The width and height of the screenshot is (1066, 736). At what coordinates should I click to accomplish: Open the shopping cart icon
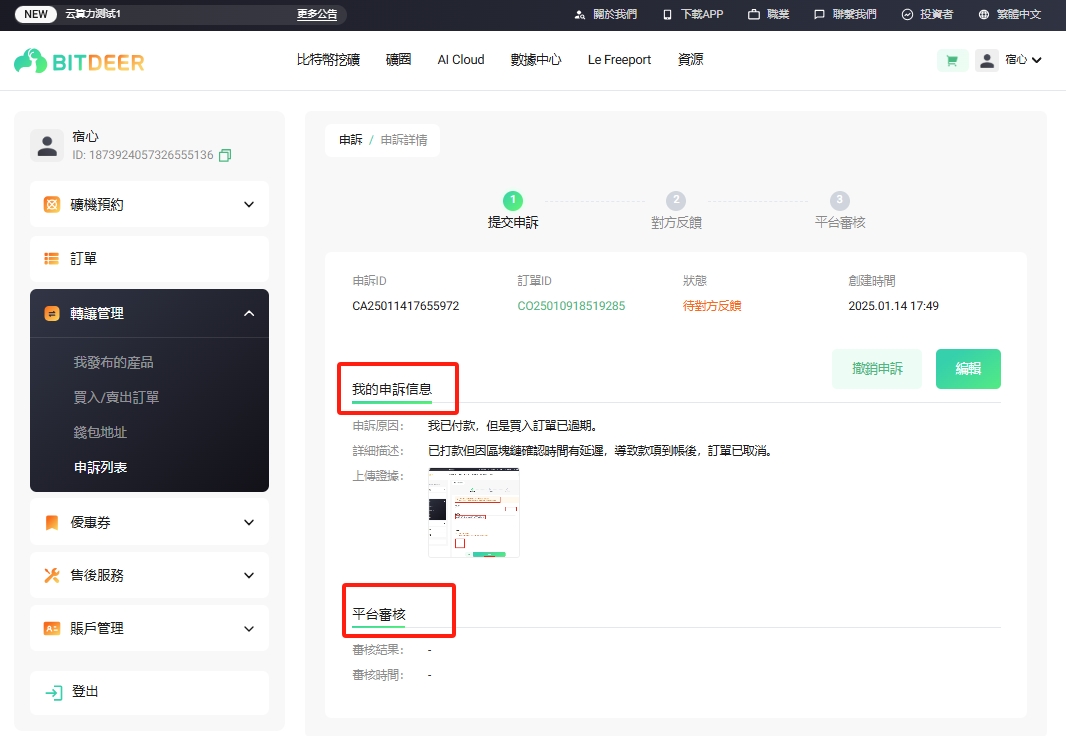click(952, 60)
